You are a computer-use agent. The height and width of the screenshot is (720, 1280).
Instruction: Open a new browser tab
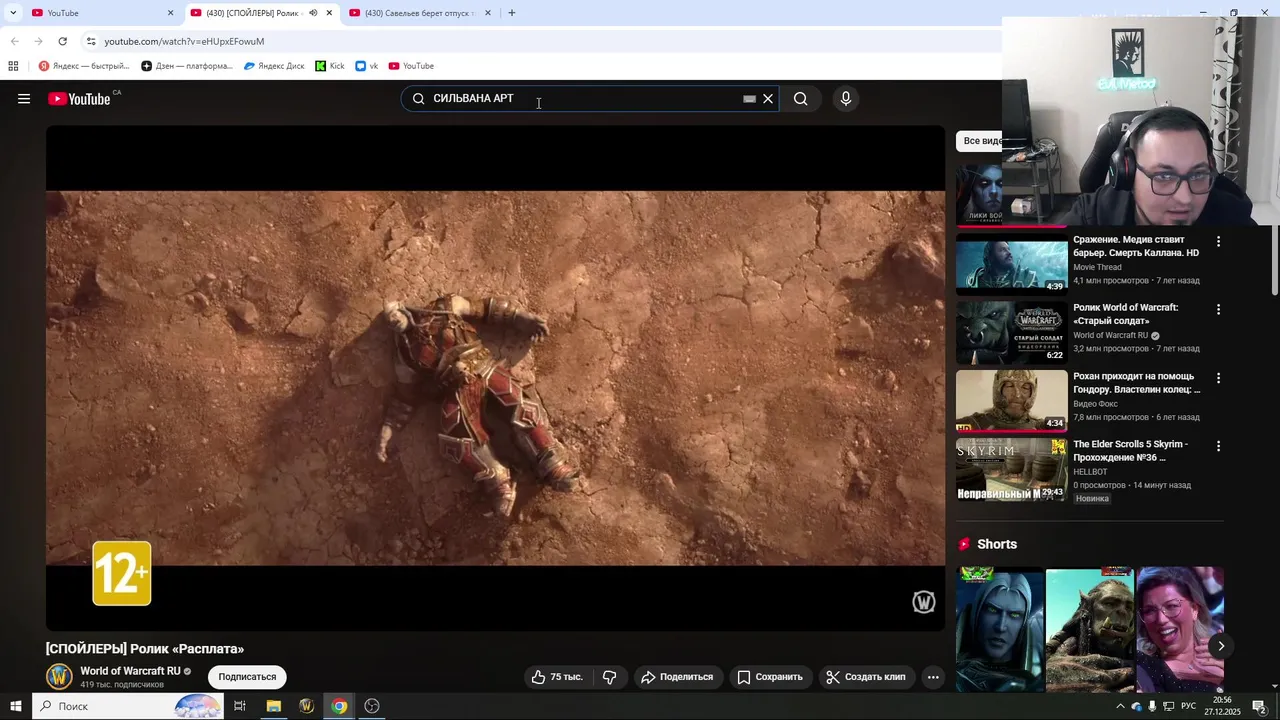512,13
